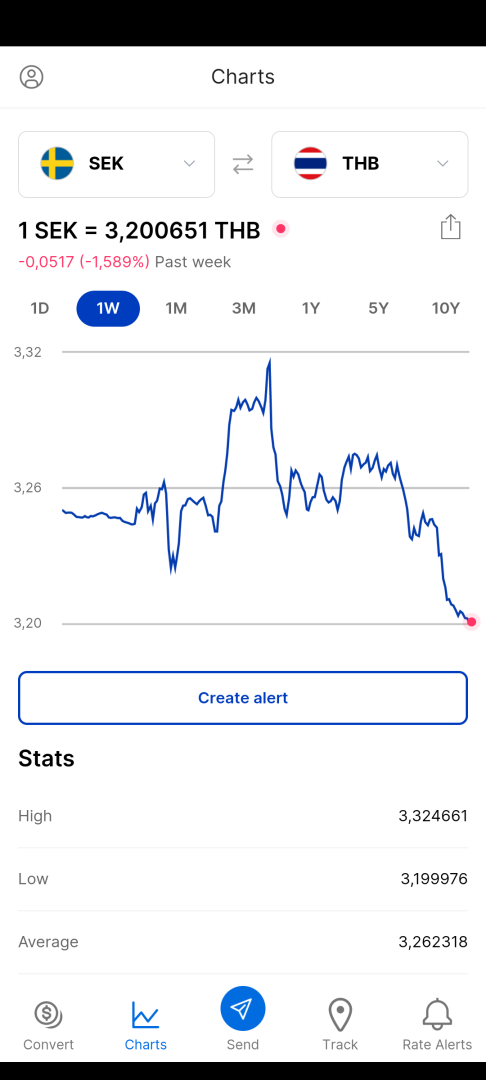Image resolution: width=486 pixels, height=1080 pixels.
Task: Tap the Swedish flag icon
Action: (x=57, y=164)
